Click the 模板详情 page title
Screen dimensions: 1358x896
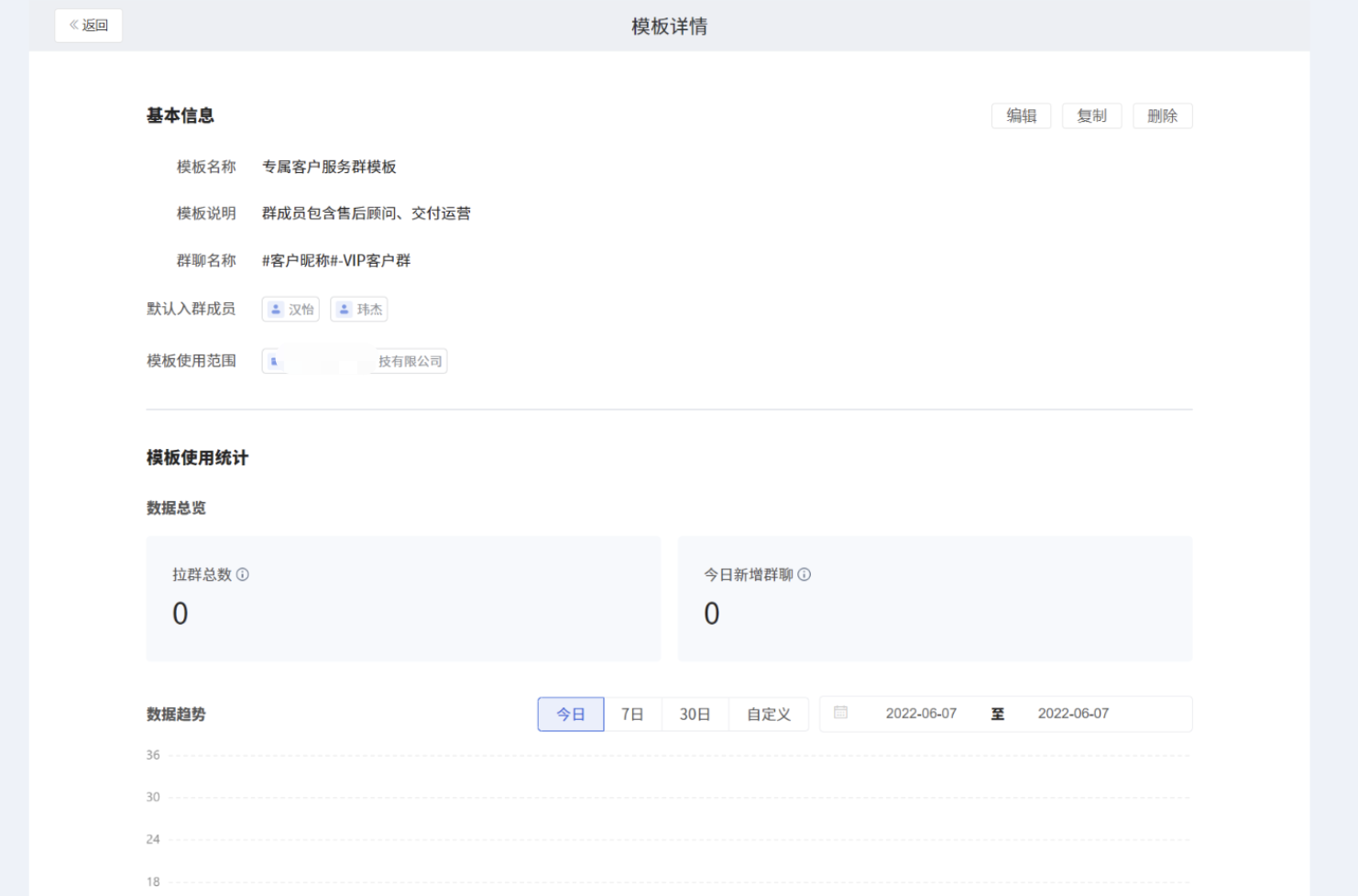(x=669, y=27)
